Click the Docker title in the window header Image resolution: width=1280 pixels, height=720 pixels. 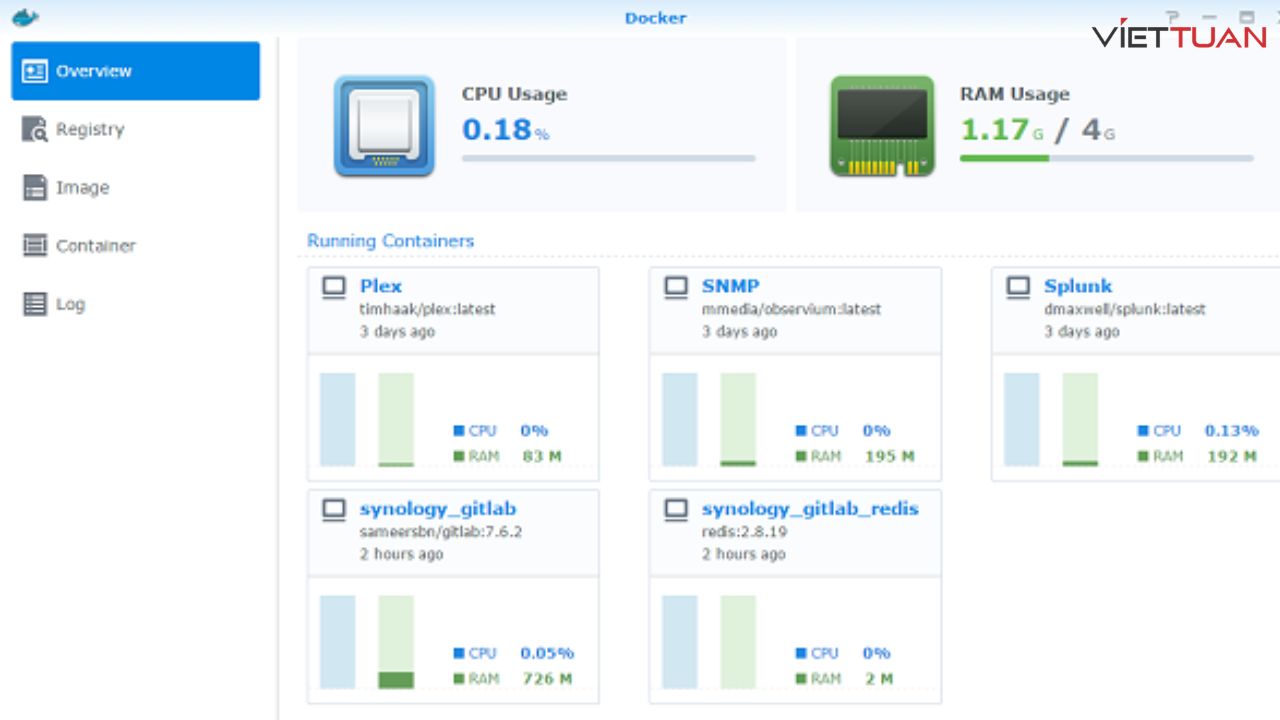click(656, 17)
